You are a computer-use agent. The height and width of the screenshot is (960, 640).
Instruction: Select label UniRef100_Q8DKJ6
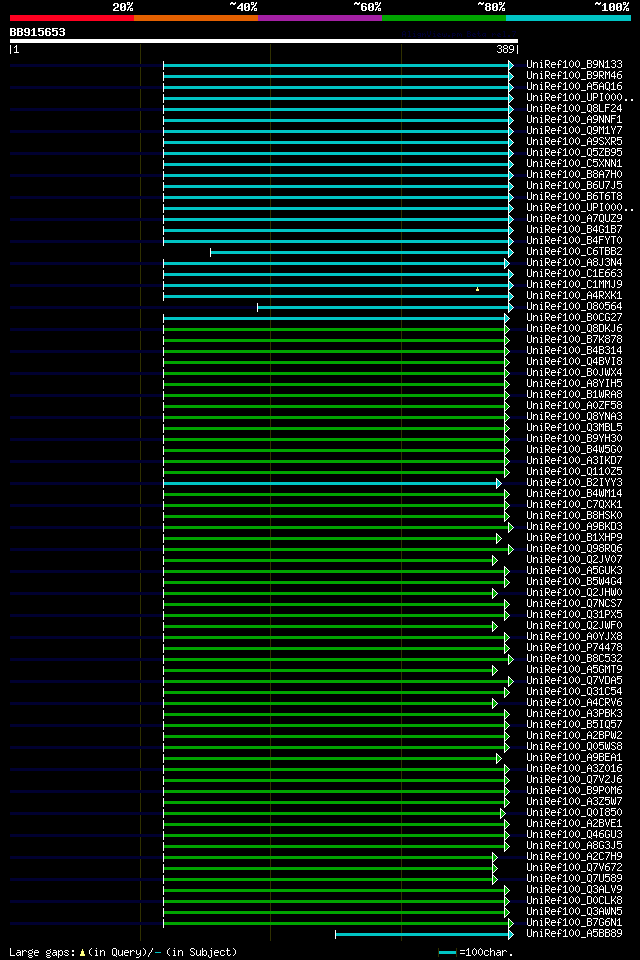[x=574, y=329]
